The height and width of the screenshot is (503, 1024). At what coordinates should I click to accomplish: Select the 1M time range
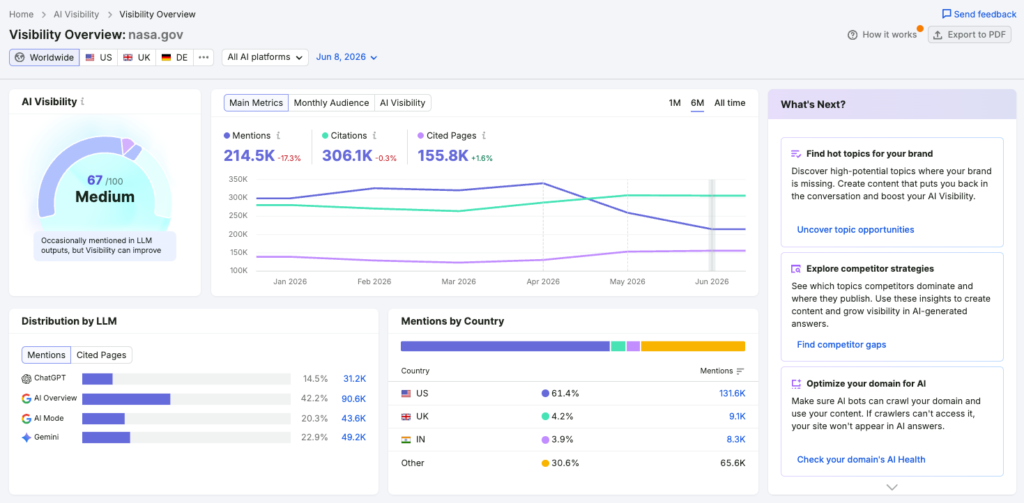[x=675, y=103]
